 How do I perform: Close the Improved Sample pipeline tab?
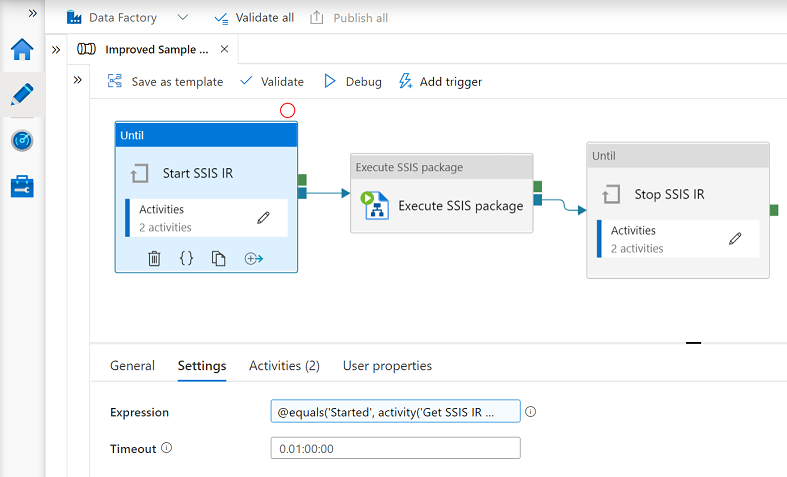tap(224, 49)
